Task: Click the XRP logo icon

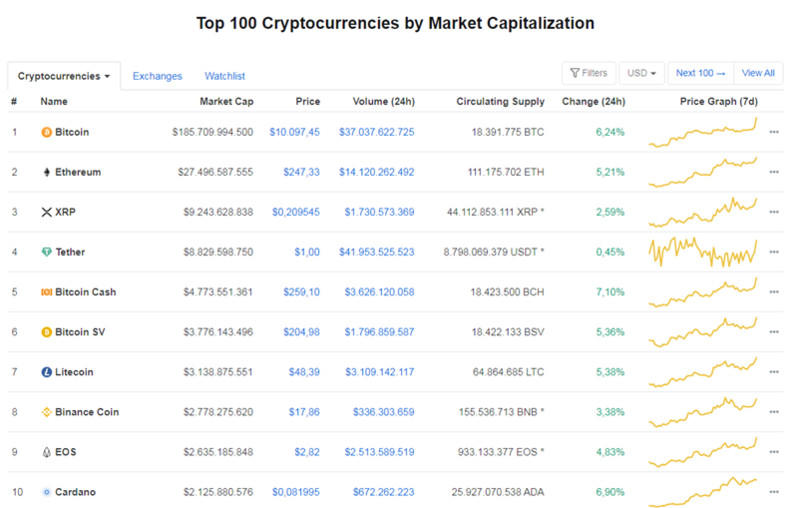Action: pos(46,212)
